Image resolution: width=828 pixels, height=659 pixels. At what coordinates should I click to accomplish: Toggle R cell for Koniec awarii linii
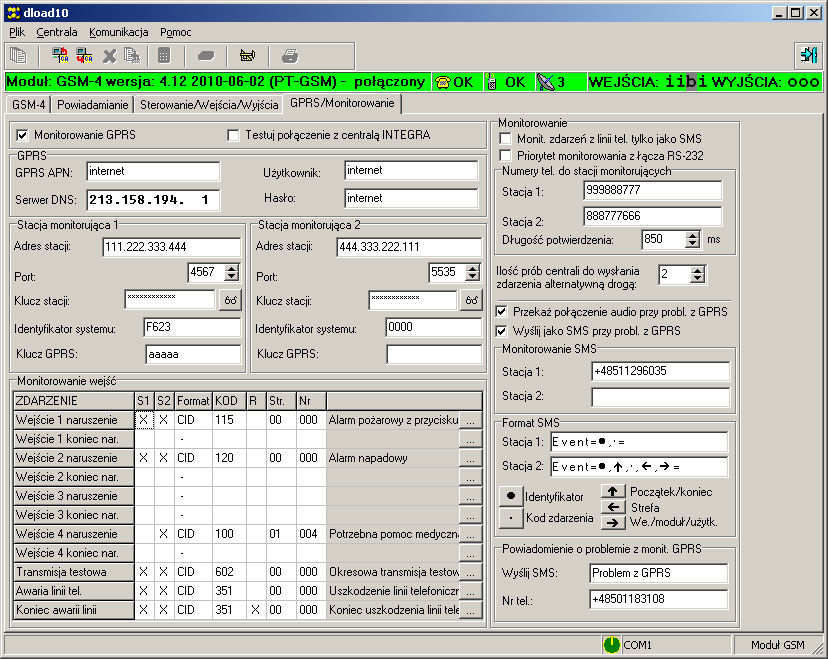click(256, 610)
